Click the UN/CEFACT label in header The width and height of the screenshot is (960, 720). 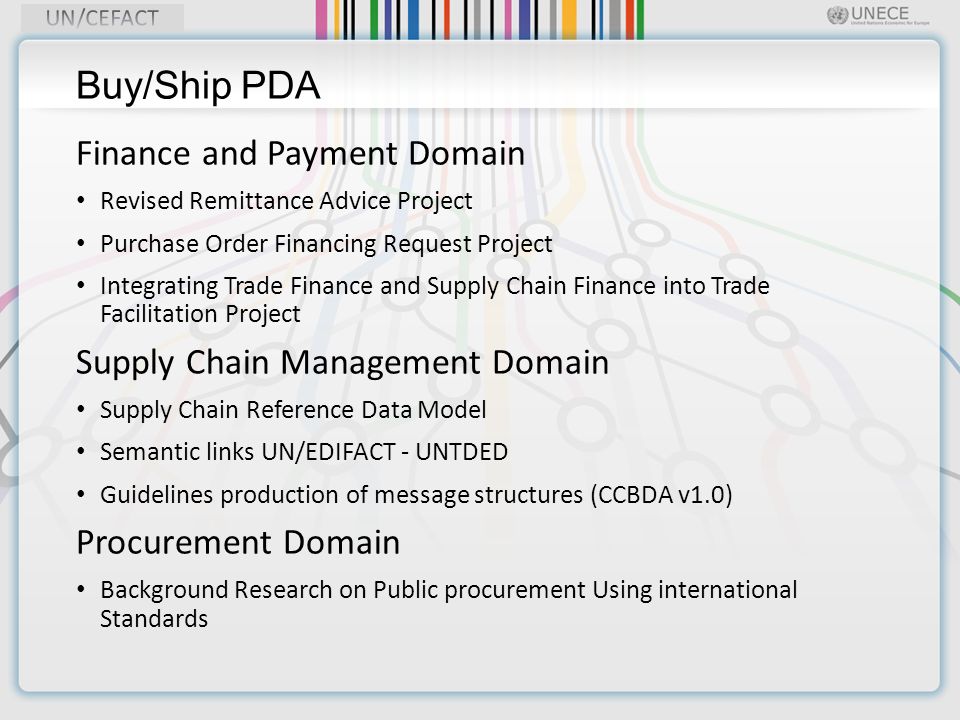(x=102, y=18)
